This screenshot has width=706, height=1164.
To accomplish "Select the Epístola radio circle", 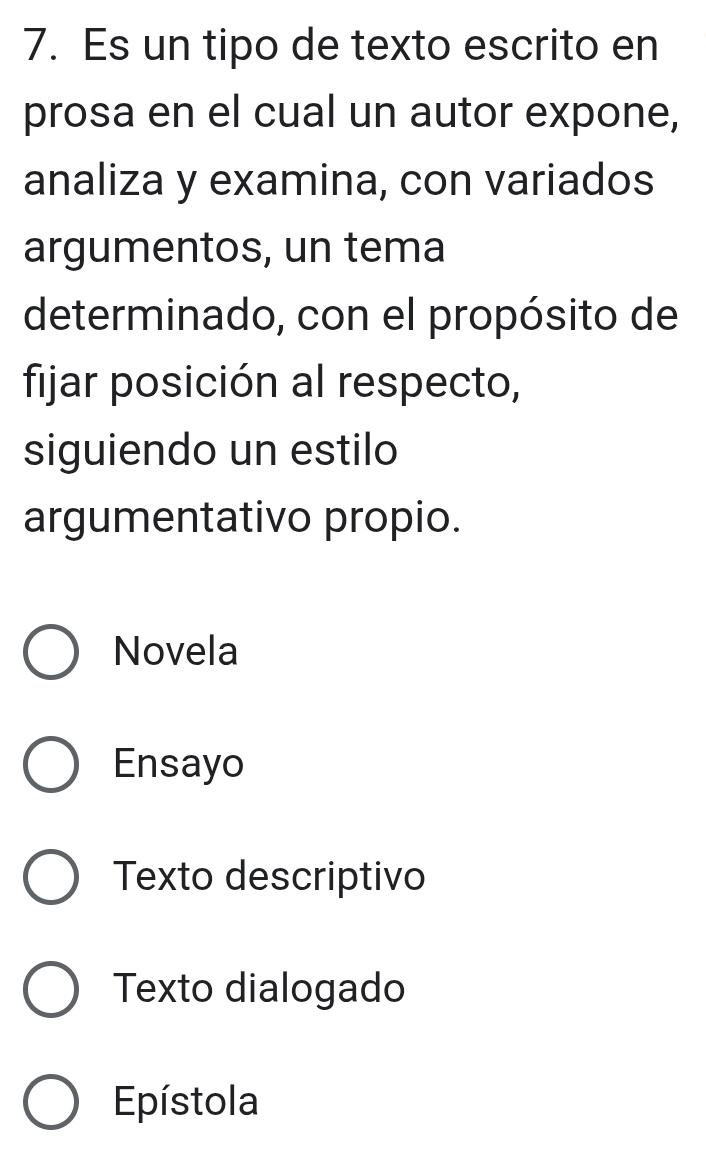I will click(x=50, y=1102).
